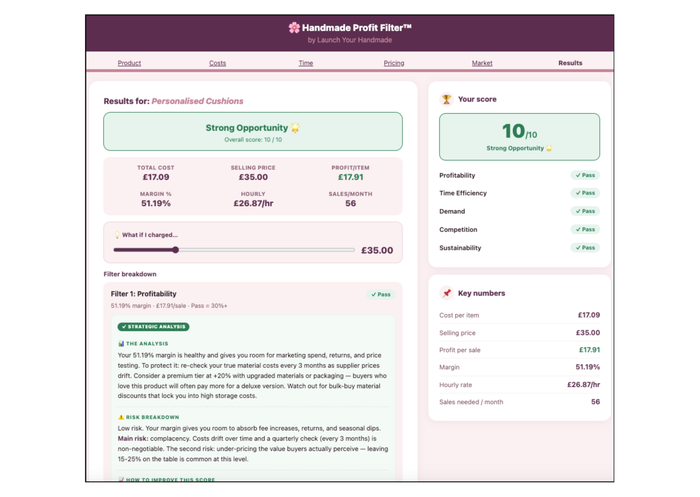Click the Hourly rate row in Key numbers
The width and height of the screenshot is (700, 497).
(x=520, y=384)
